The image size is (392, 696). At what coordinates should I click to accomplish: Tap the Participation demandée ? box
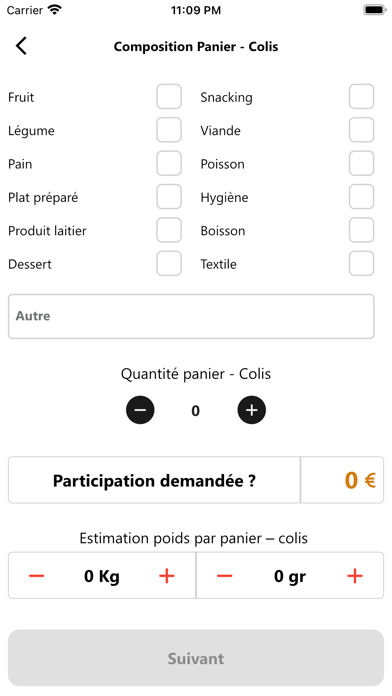point(154,480)
